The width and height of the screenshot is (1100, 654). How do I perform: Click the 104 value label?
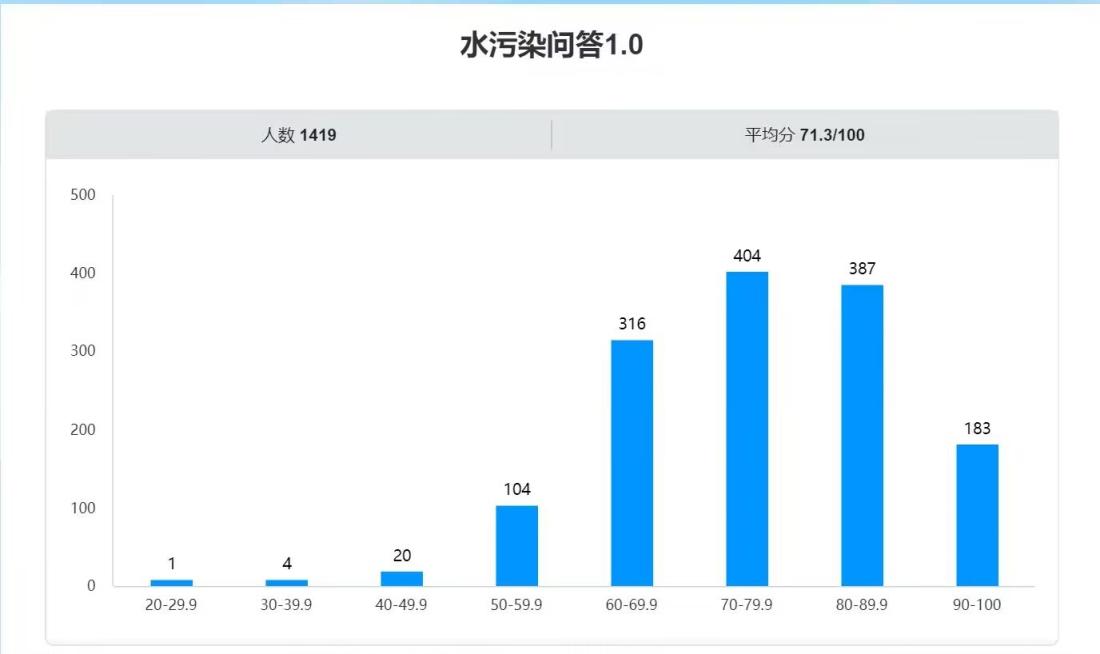tap(517, 489)
